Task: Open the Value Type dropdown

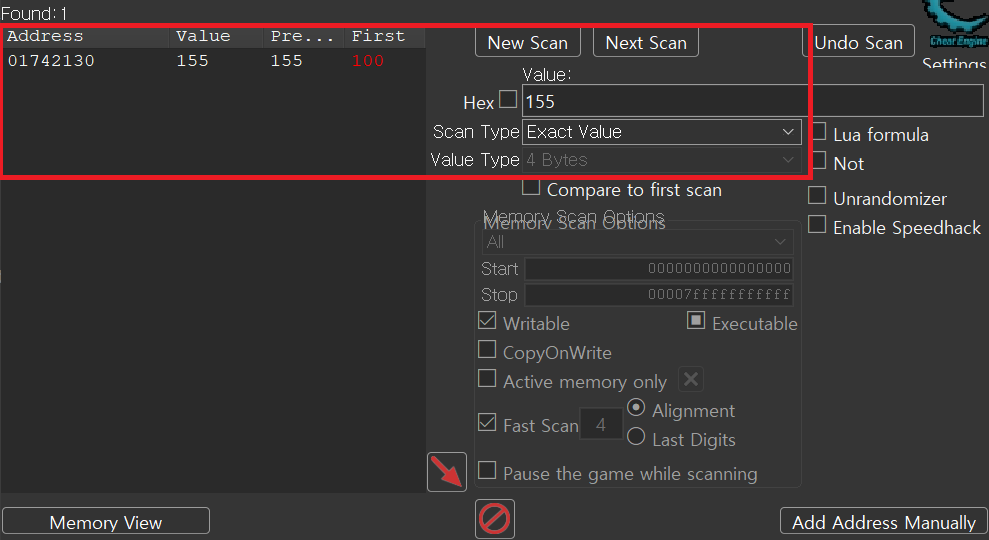Action: pyautogui.click(x=661, y=160)
